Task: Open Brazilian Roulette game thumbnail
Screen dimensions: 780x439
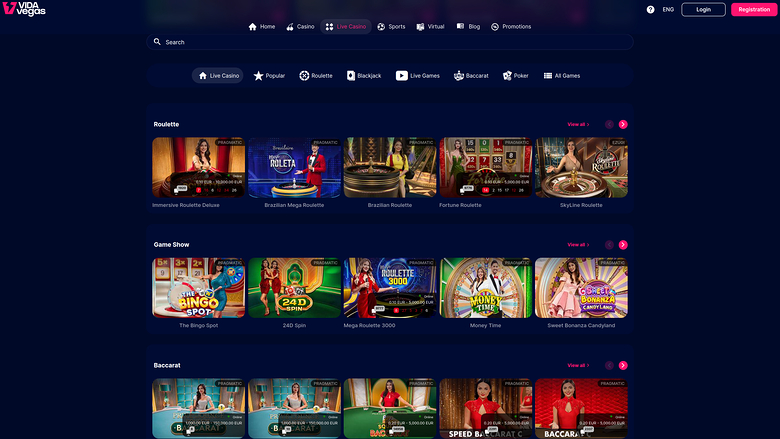Action: [390, 168]
